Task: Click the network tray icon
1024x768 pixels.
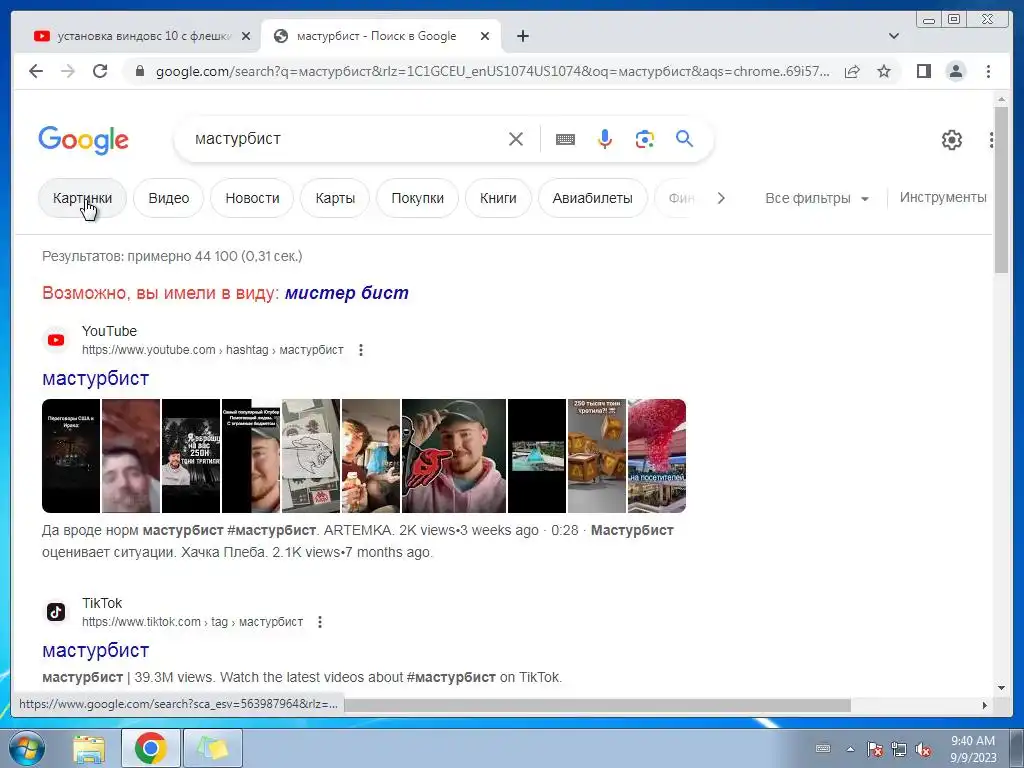Action: (x=899, y=749)
